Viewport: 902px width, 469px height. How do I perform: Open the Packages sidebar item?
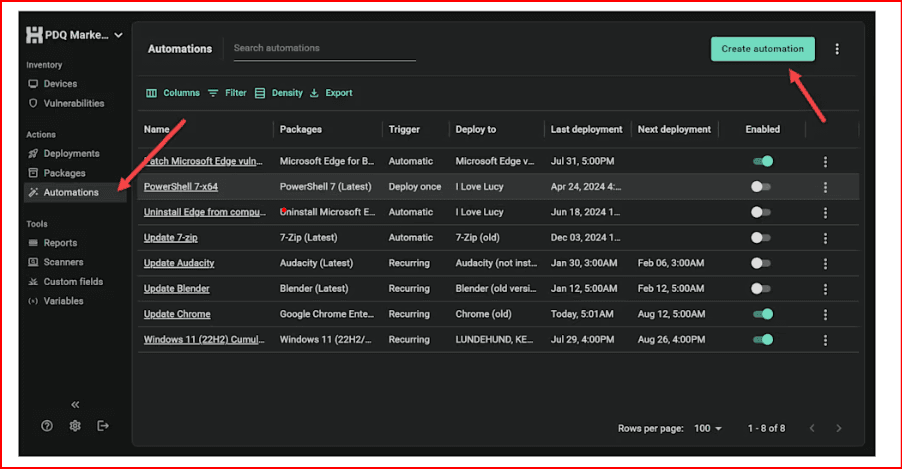pyautogui.click(x=64, y=173)
